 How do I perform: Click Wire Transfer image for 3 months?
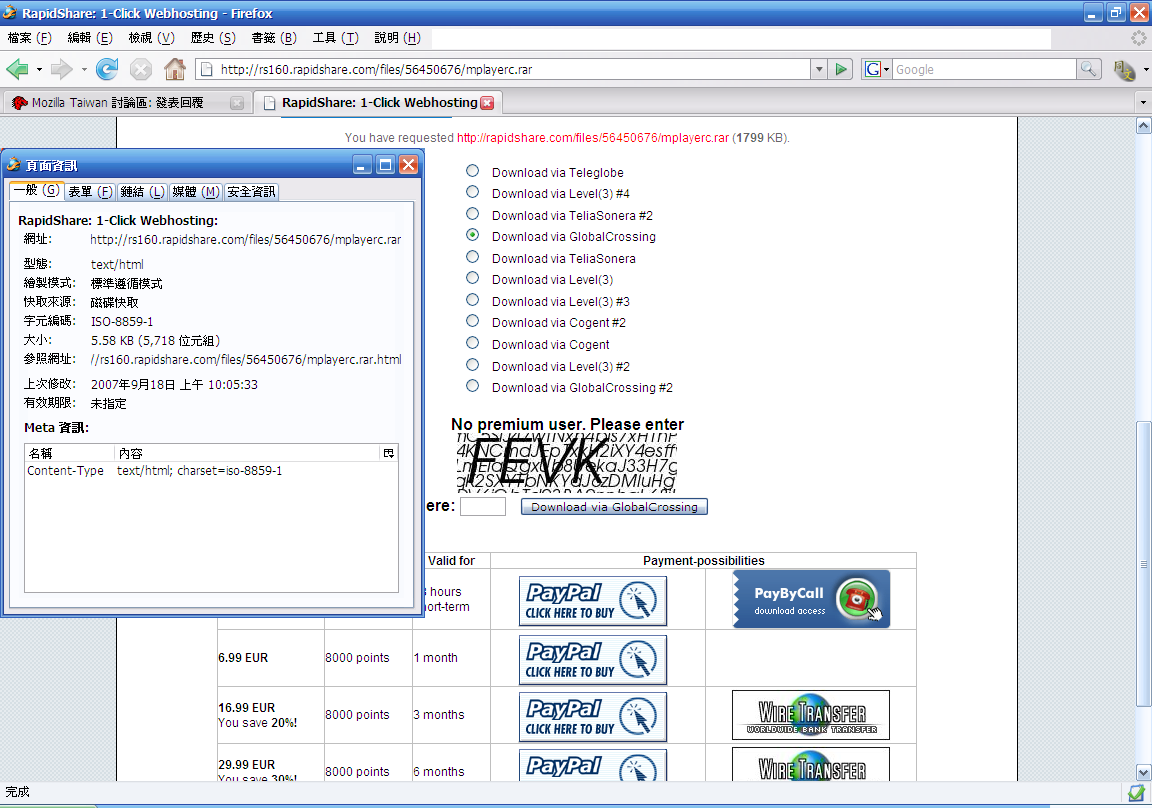click(810, 715)
